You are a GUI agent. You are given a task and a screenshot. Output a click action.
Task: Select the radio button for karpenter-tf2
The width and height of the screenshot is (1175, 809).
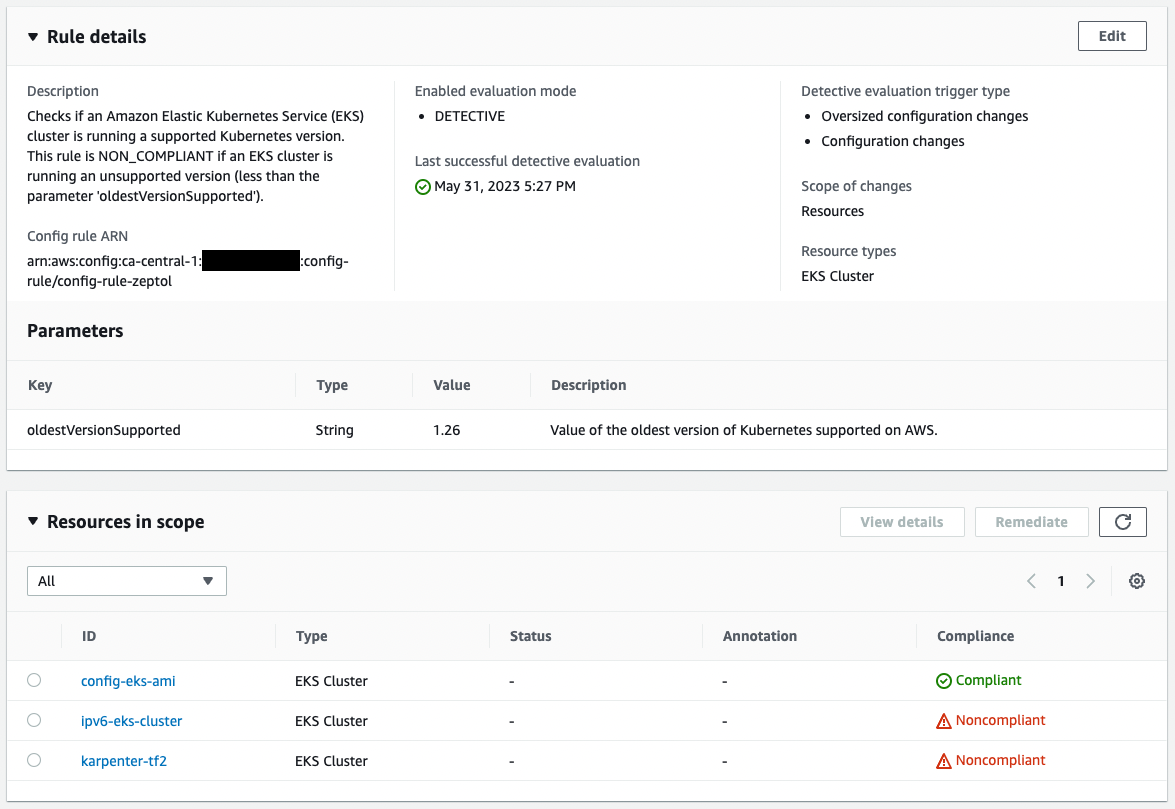34,760
